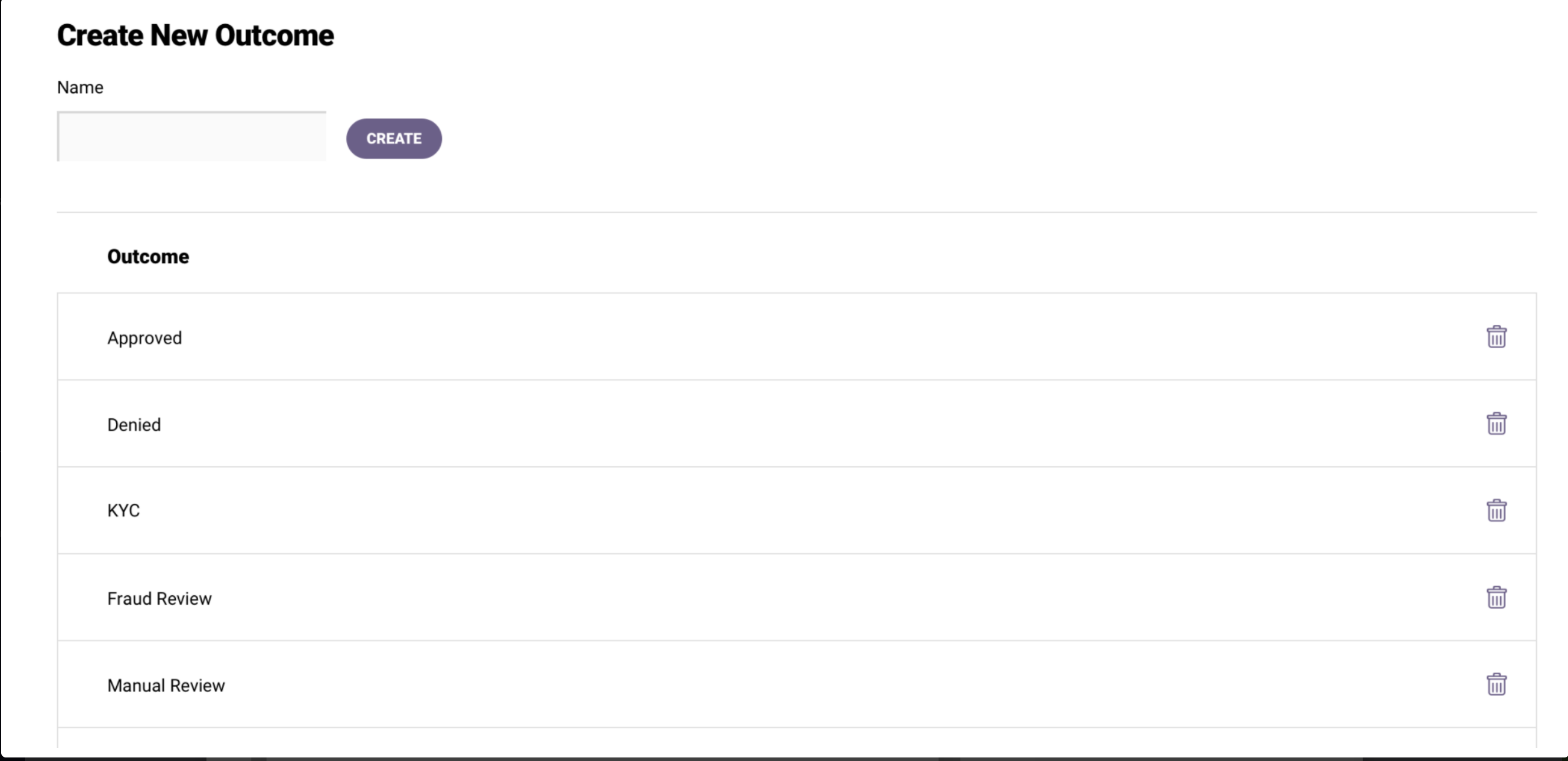Image resolution: width=1568 pixels, height=761 pixels.
Task: Remove the KYC outcome via trash icon
Action: tap(1496, 511)
